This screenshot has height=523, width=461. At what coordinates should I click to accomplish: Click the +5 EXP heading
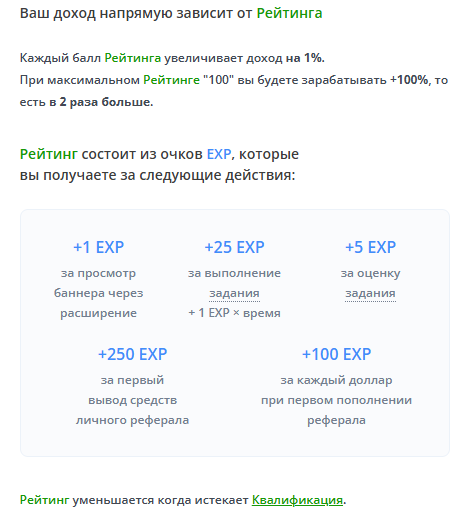point(370,247)
